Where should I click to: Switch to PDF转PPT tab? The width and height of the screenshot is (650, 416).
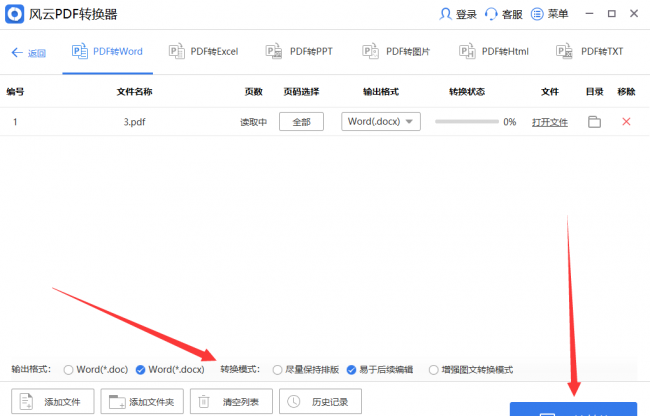click(299, 52)
